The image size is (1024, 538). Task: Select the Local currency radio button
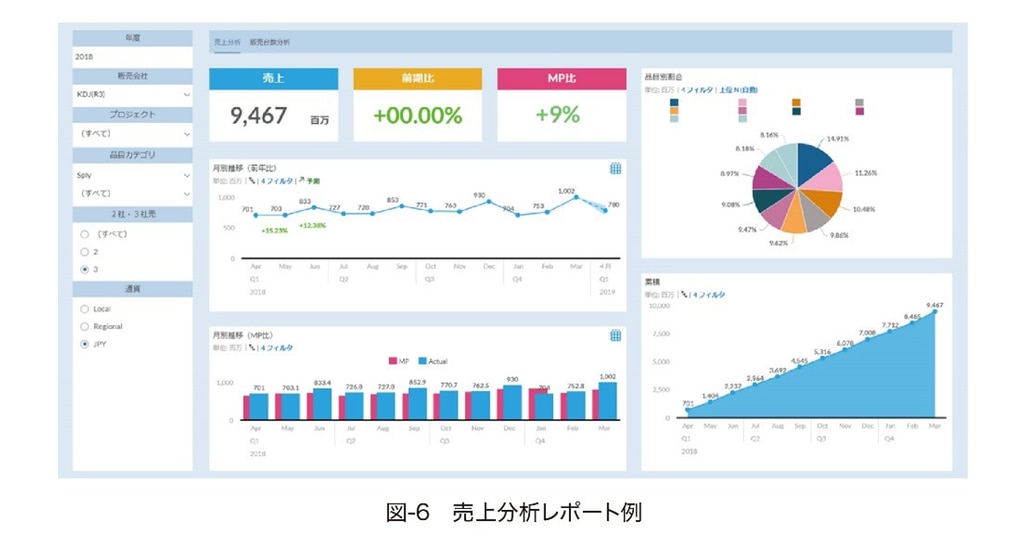coord(84,308)
